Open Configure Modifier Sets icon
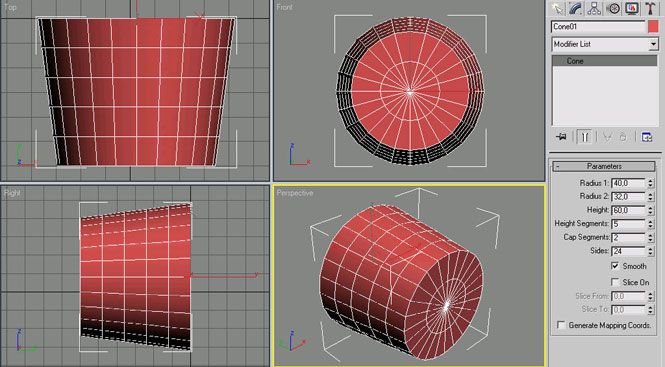 [x=647, y=137]
